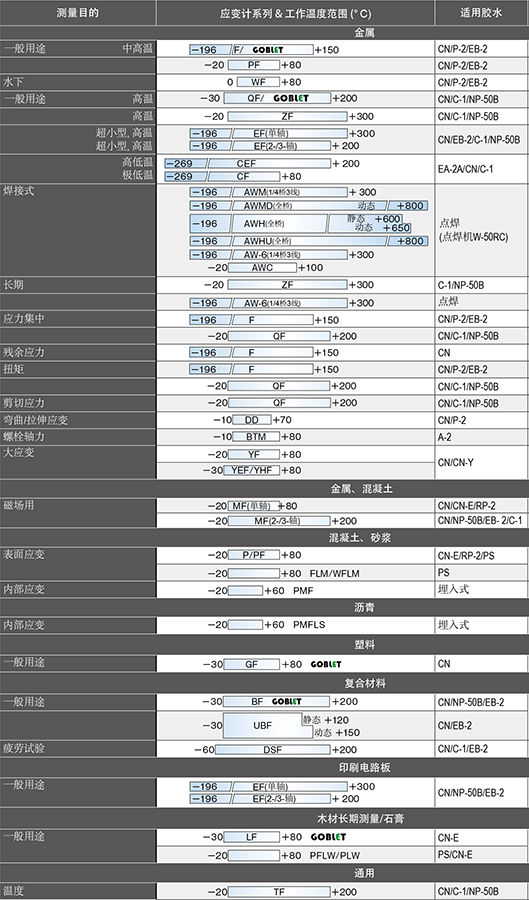The image size is (529, 900).
Task: Click the LF range bar
Action: 251,837
